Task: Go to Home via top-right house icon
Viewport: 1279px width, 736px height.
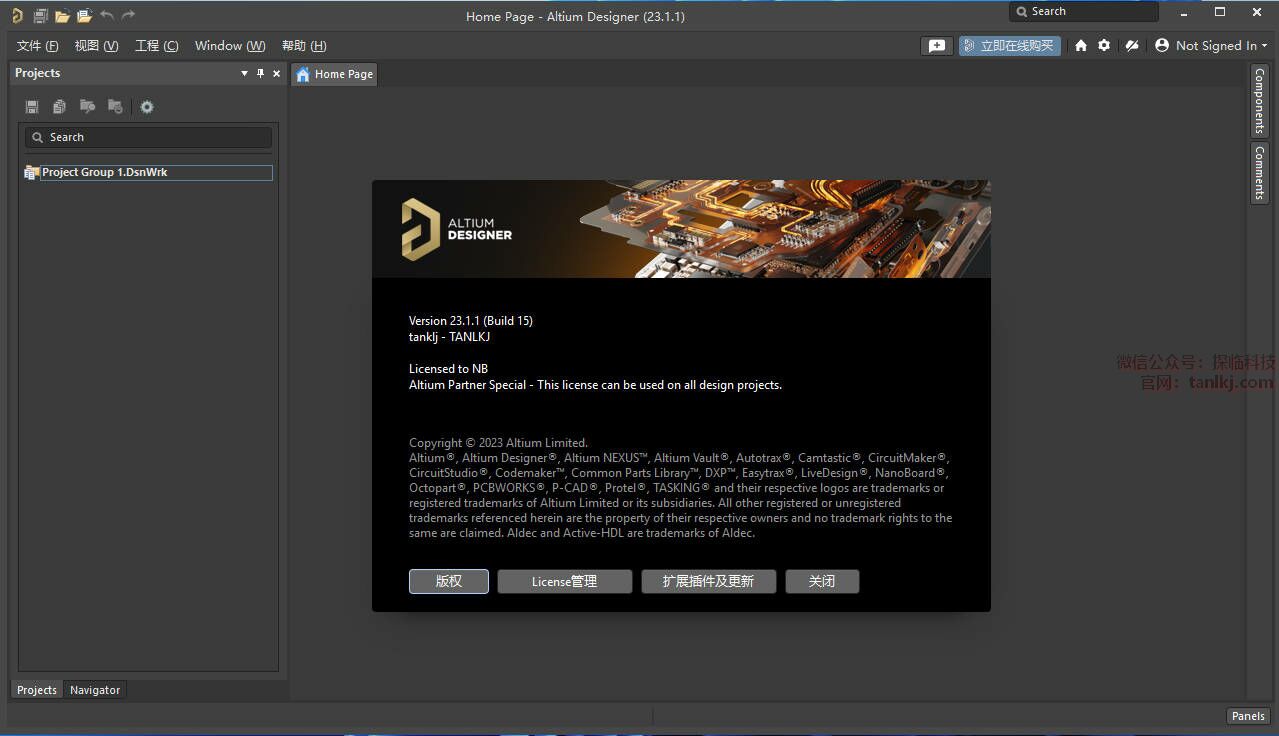Action: point(1081,45)
